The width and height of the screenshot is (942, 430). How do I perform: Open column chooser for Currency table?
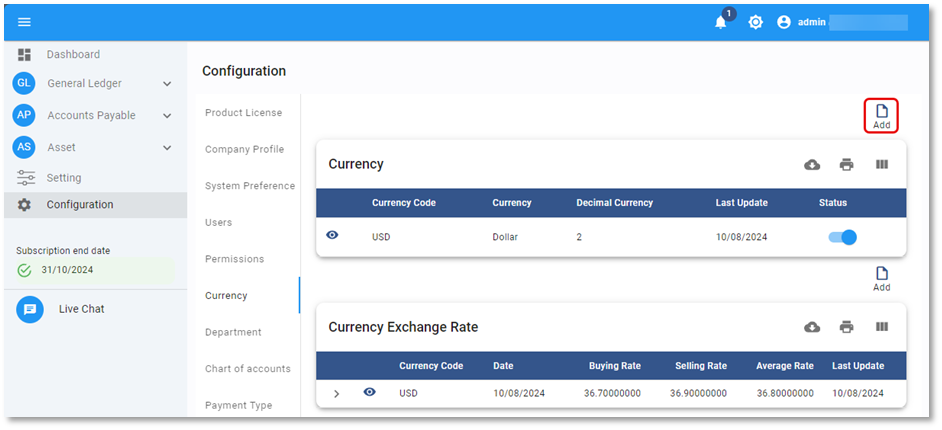pos(881,165)
